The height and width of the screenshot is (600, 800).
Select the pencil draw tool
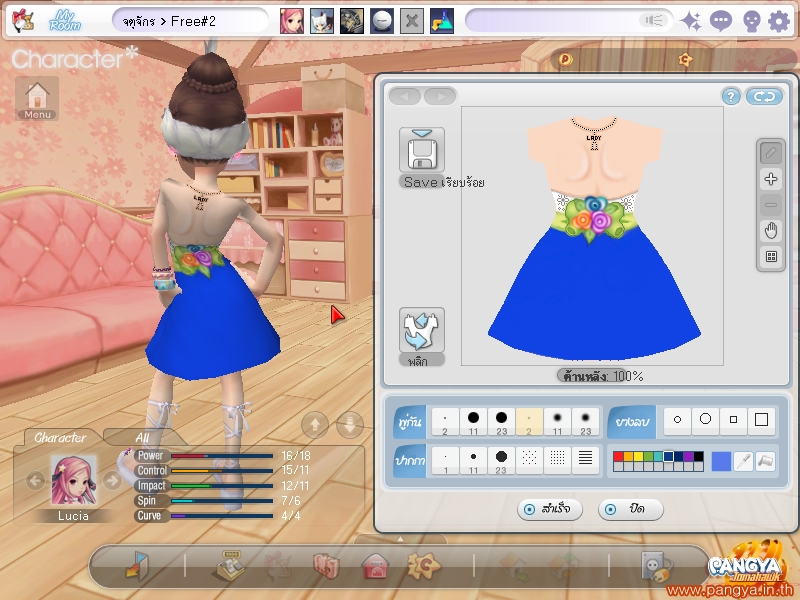pyautogui.click(x=770, y=153)
